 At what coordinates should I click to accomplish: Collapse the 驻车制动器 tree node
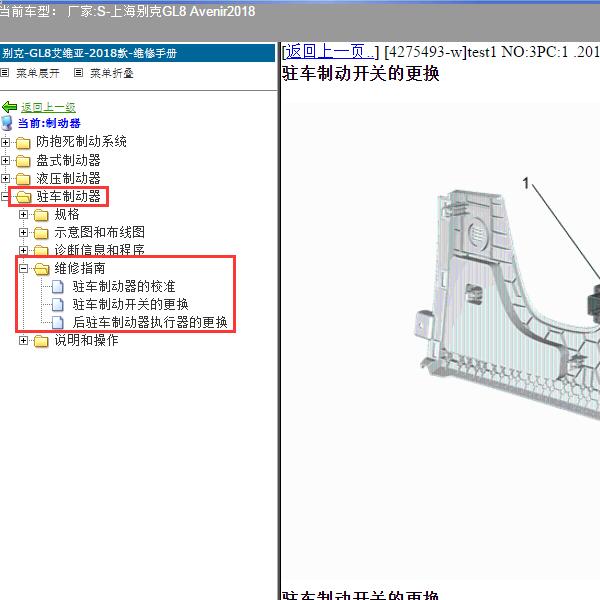click(x=5, y=196)
